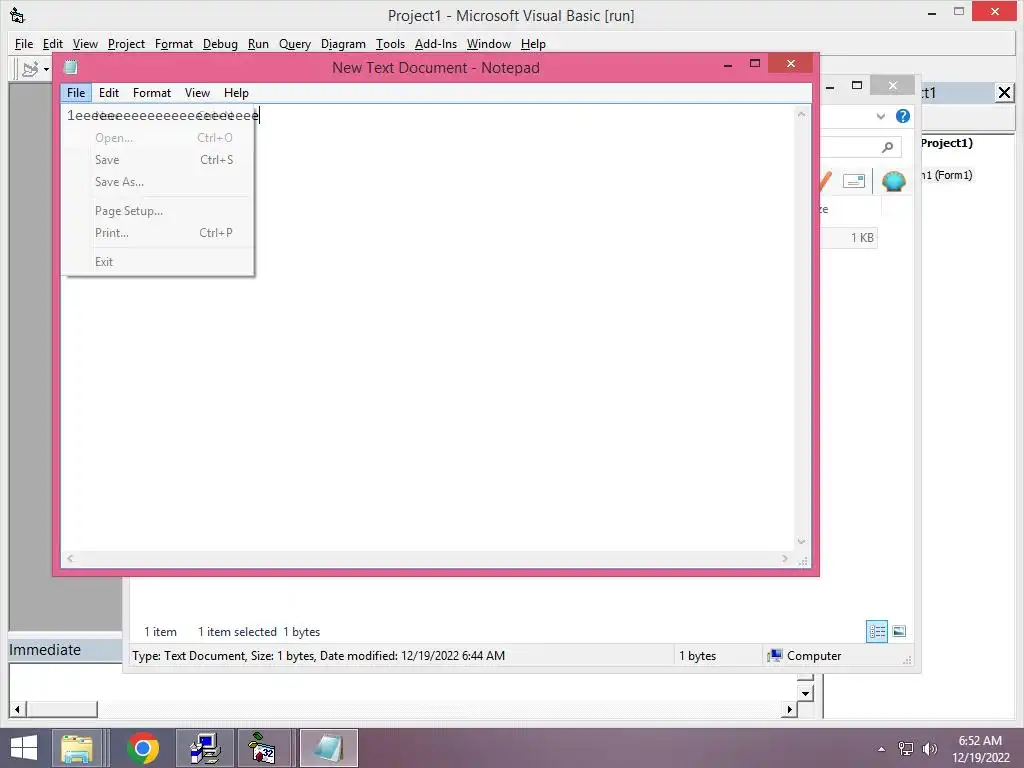Open Notepad's Edit menu
The image size is (1024, 768).
108,93
